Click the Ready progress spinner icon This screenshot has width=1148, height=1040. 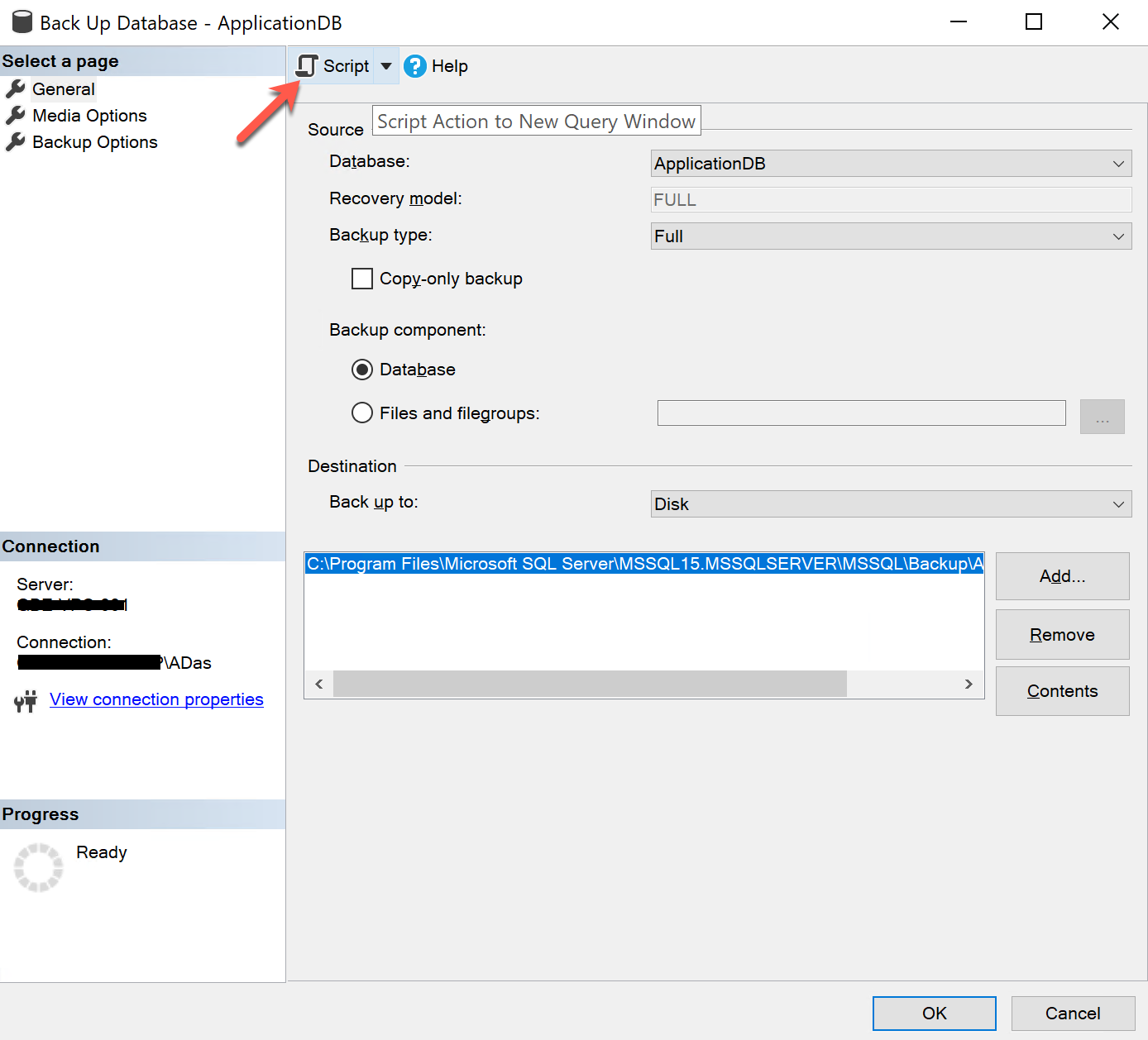click(x=38, y=866)
